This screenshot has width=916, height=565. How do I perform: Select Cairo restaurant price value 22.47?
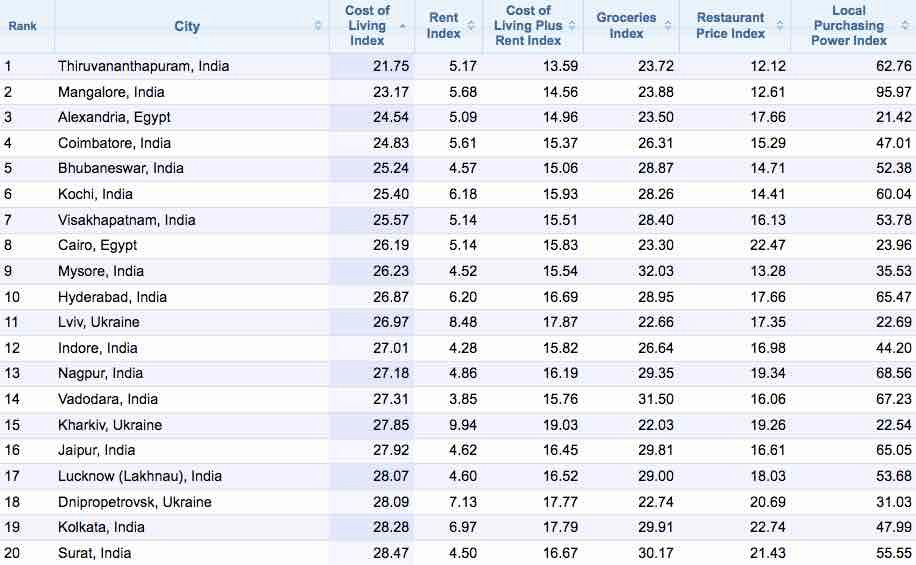[x=768, y=245]
